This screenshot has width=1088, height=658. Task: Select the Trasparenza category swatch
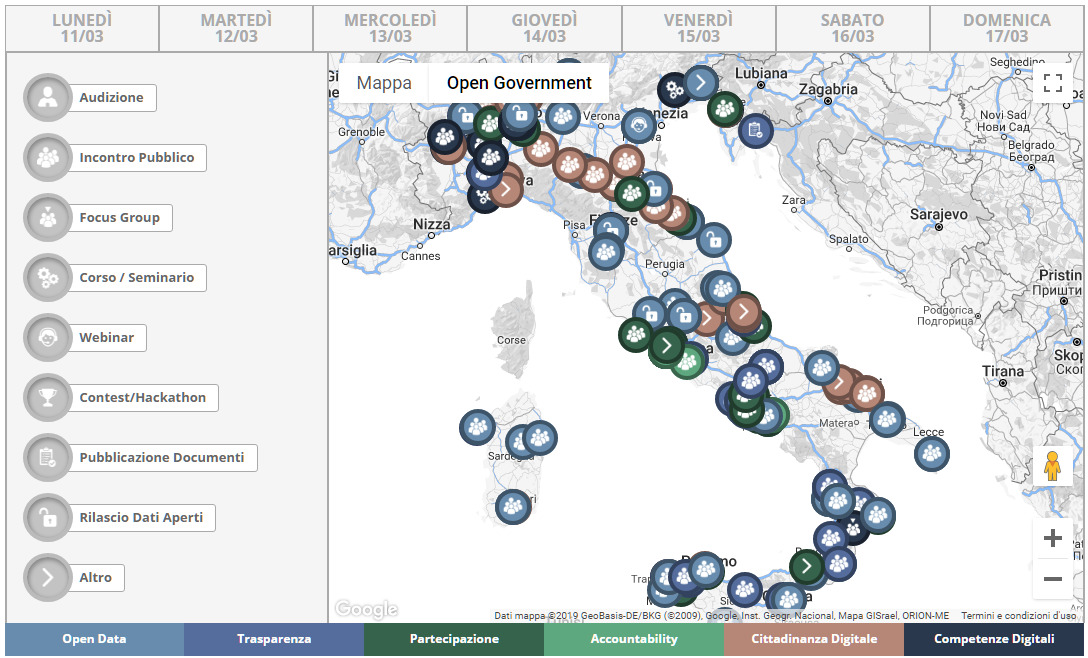(x=274, y=639)
